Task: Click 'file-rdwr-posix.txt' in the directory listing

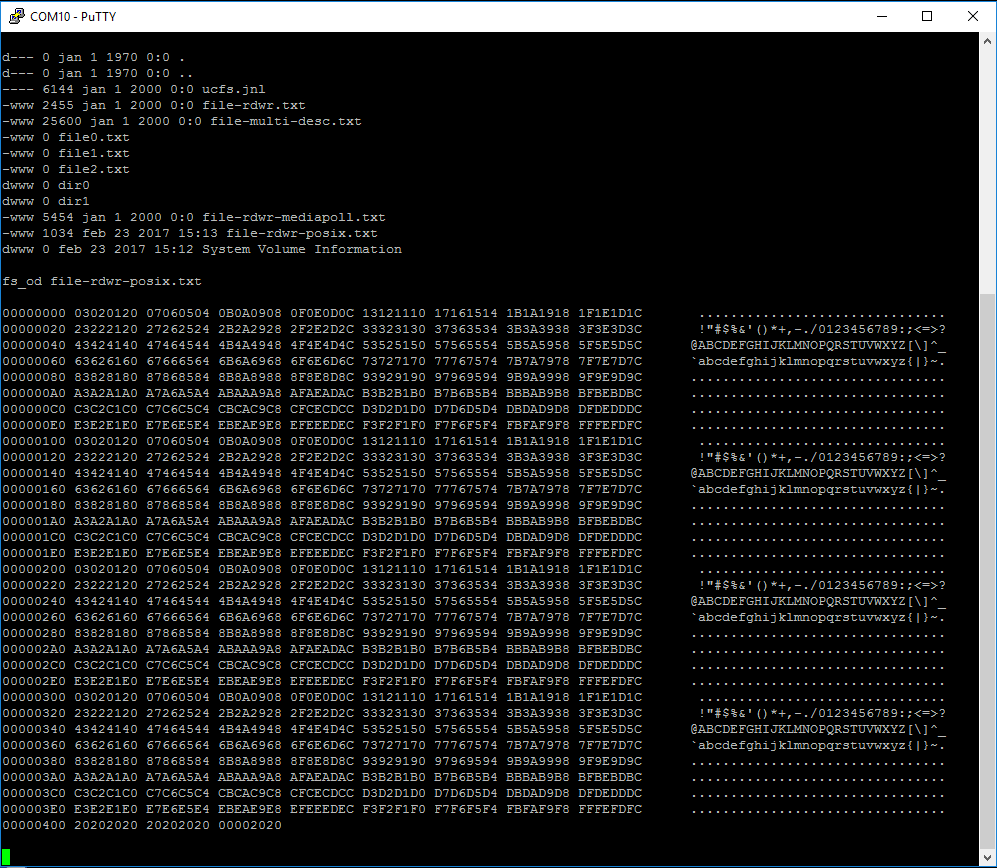Action: point(301,233)
